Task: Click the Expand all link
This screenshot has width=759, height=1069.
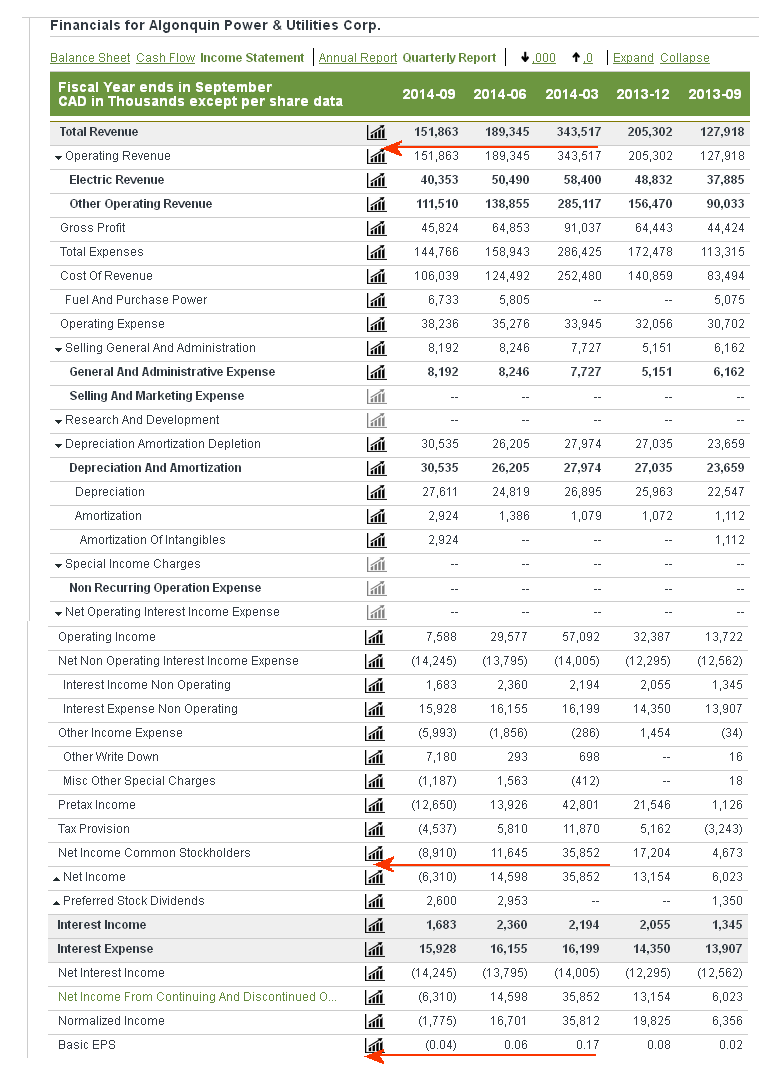Action: (634, 58)
